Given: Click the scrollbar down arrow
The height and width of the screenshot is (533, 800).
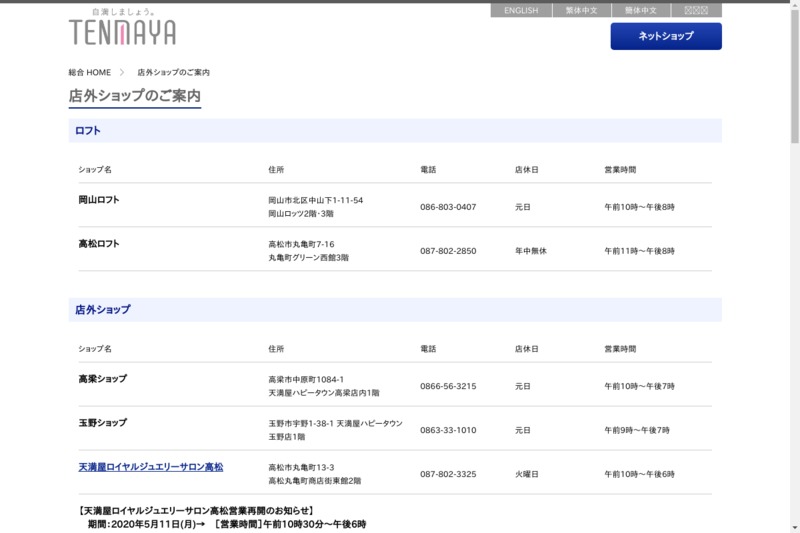Looking at the screenshot, I should click(x=794, y=527).
